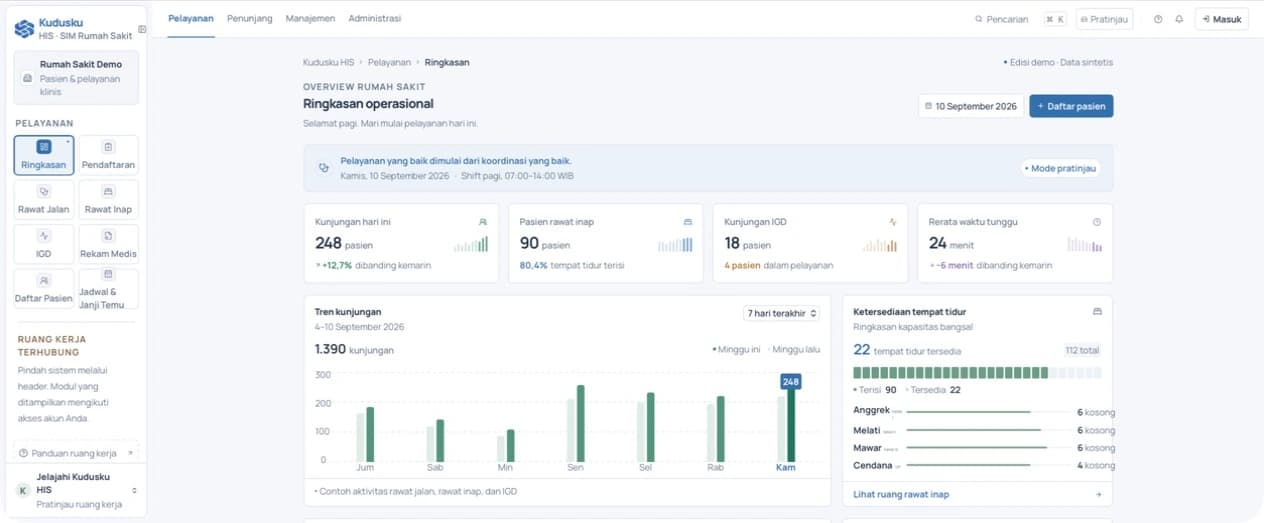Image resolution: width=1264 pixels, height=523 pixels.
Task: Switch to the Penunjang top tab
Action: [250, 19]
